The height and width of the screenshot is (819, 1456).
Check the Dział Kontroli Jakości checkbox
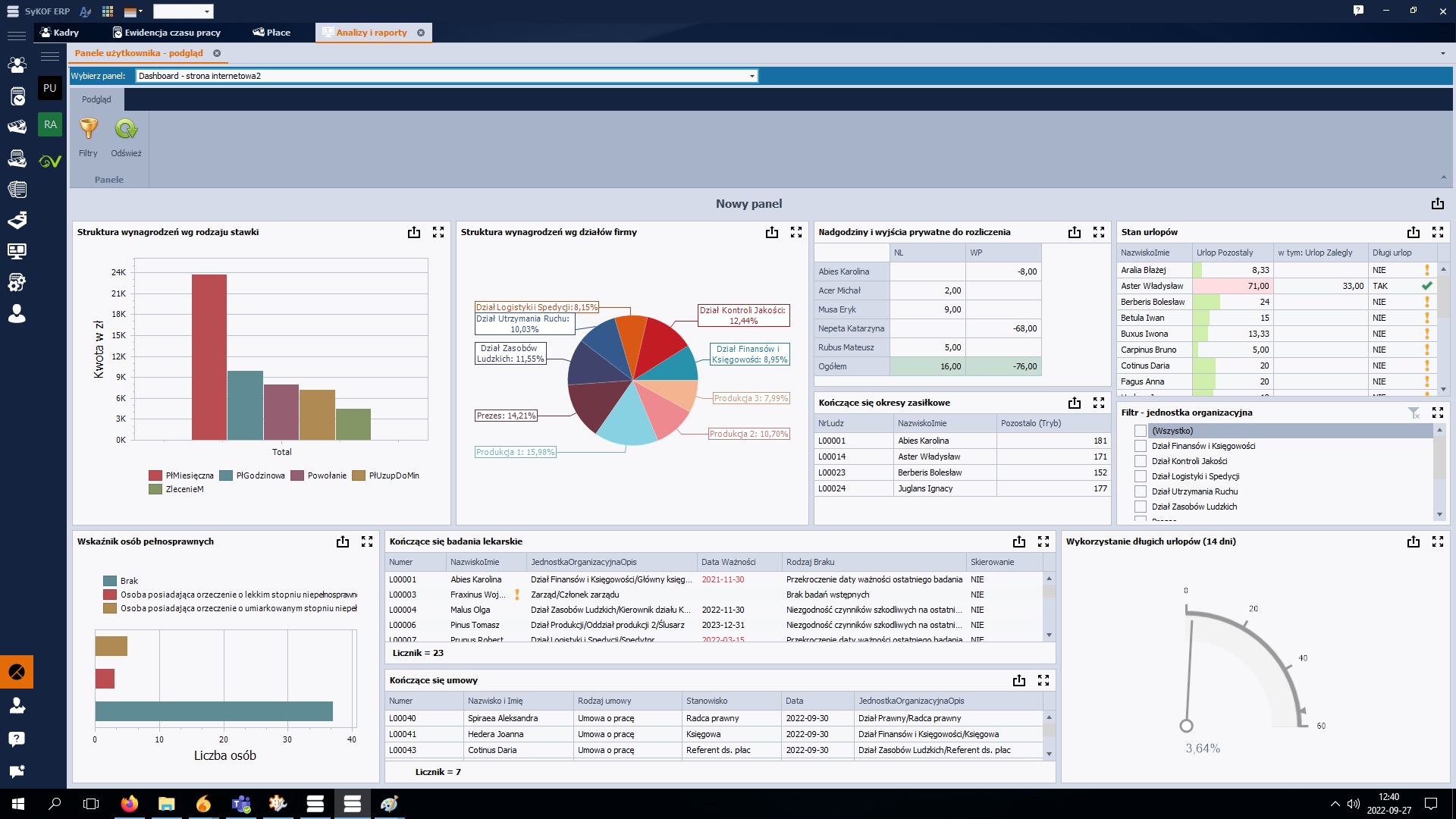pos(1140,461)
